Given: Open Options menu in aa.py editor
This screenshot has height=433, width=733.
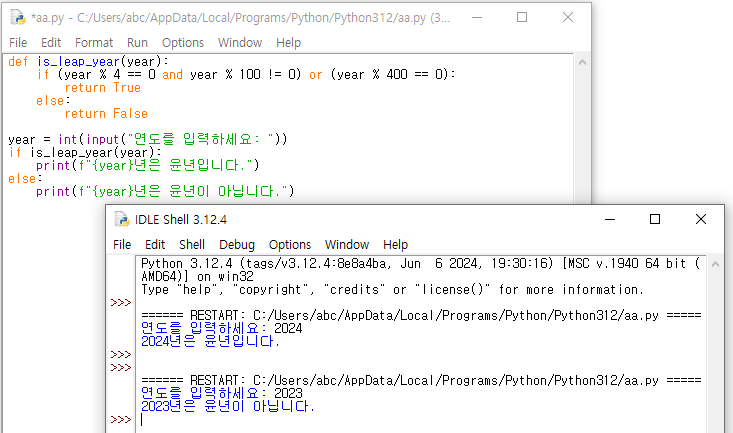Looking at the screenshot, I should (183, 43).
